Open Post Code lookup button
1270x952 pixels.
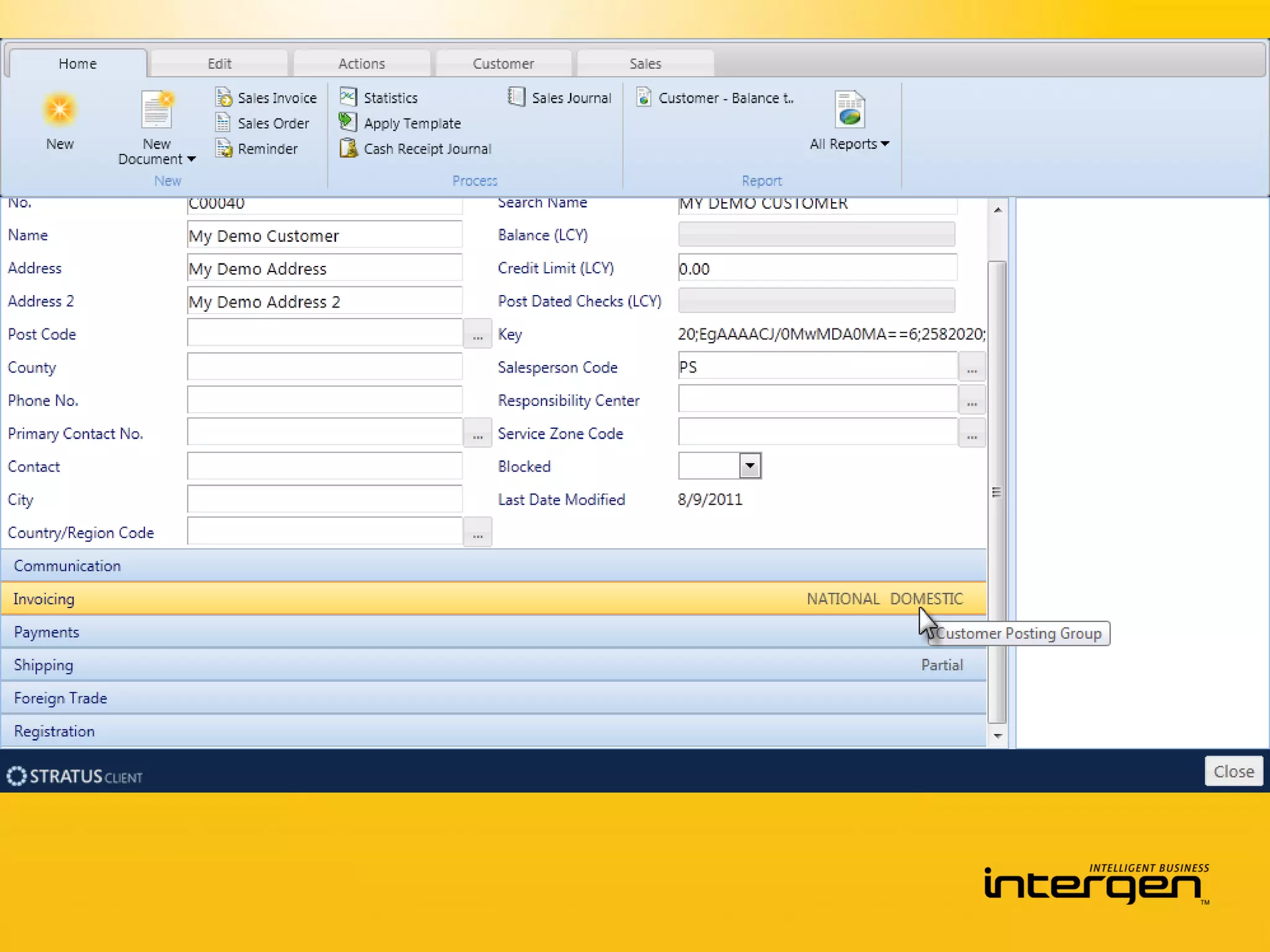pyautogui.click(x=477, y=334)
